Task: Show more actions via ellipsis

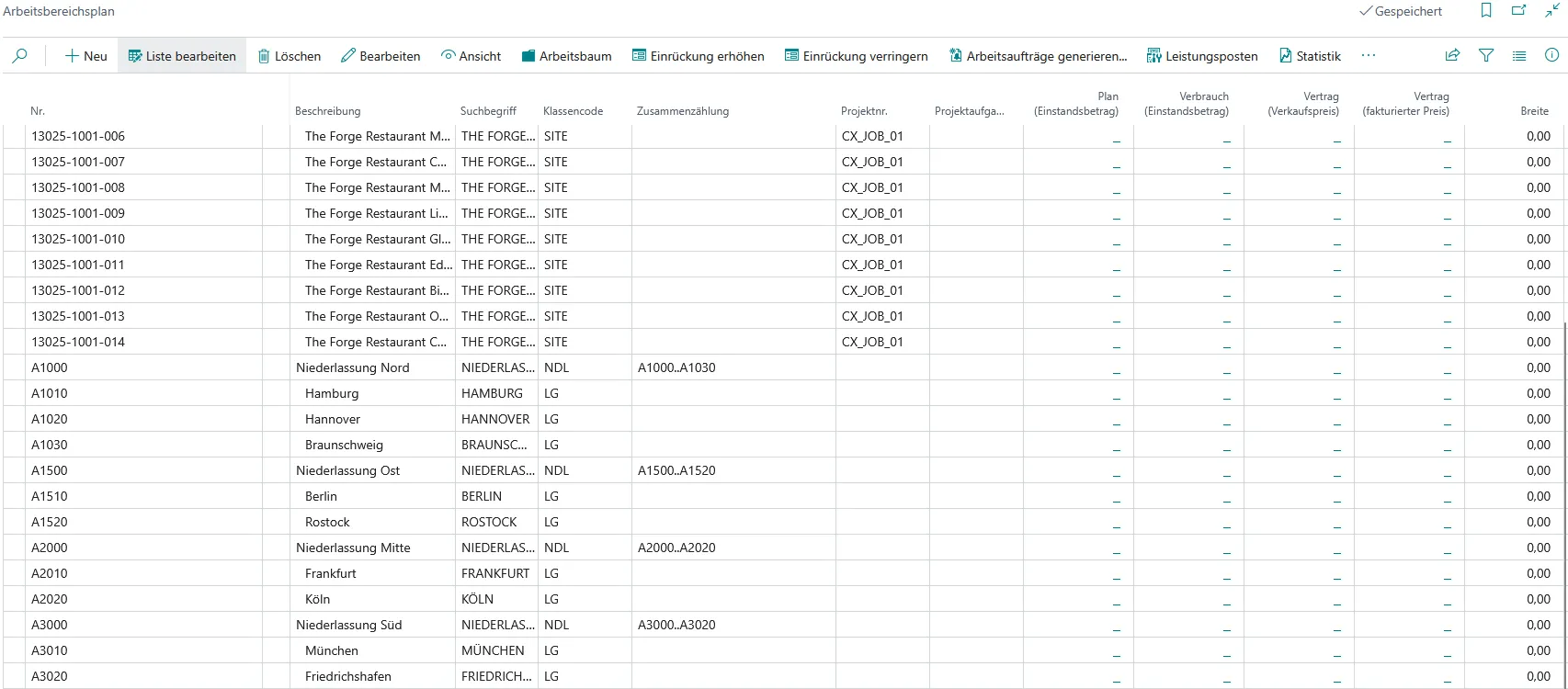Action: (1369, 56)
